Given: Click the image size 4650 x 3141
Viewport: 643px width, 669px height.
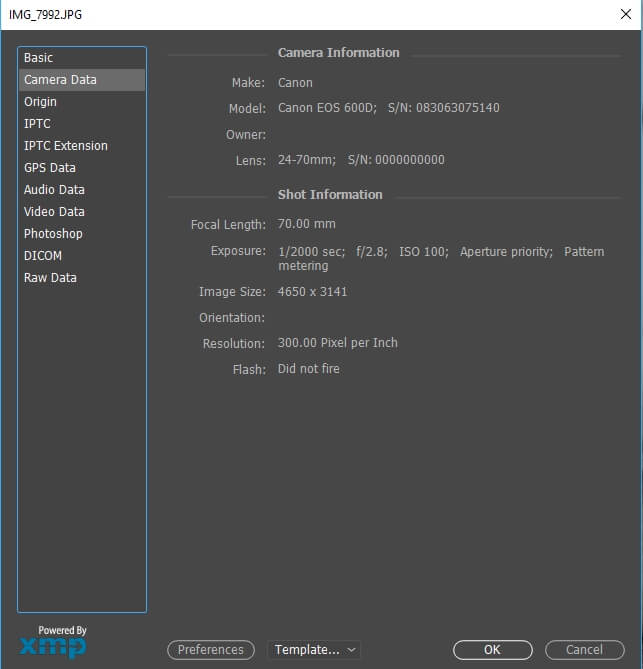Looking at the screenshot, I should pyautogui.click(x=312, y=292).
